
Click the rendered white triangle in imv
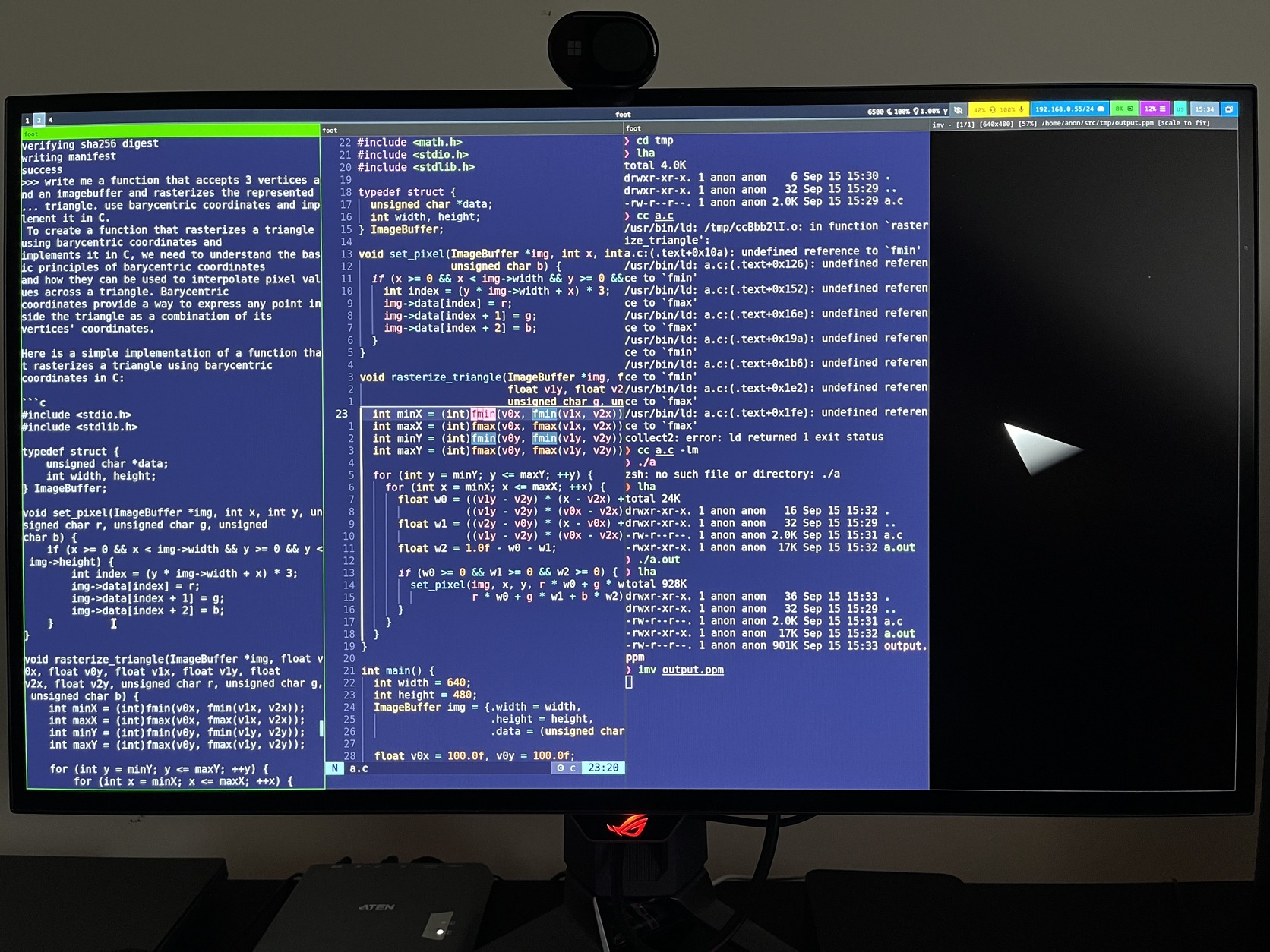[x=1039, y=448]
